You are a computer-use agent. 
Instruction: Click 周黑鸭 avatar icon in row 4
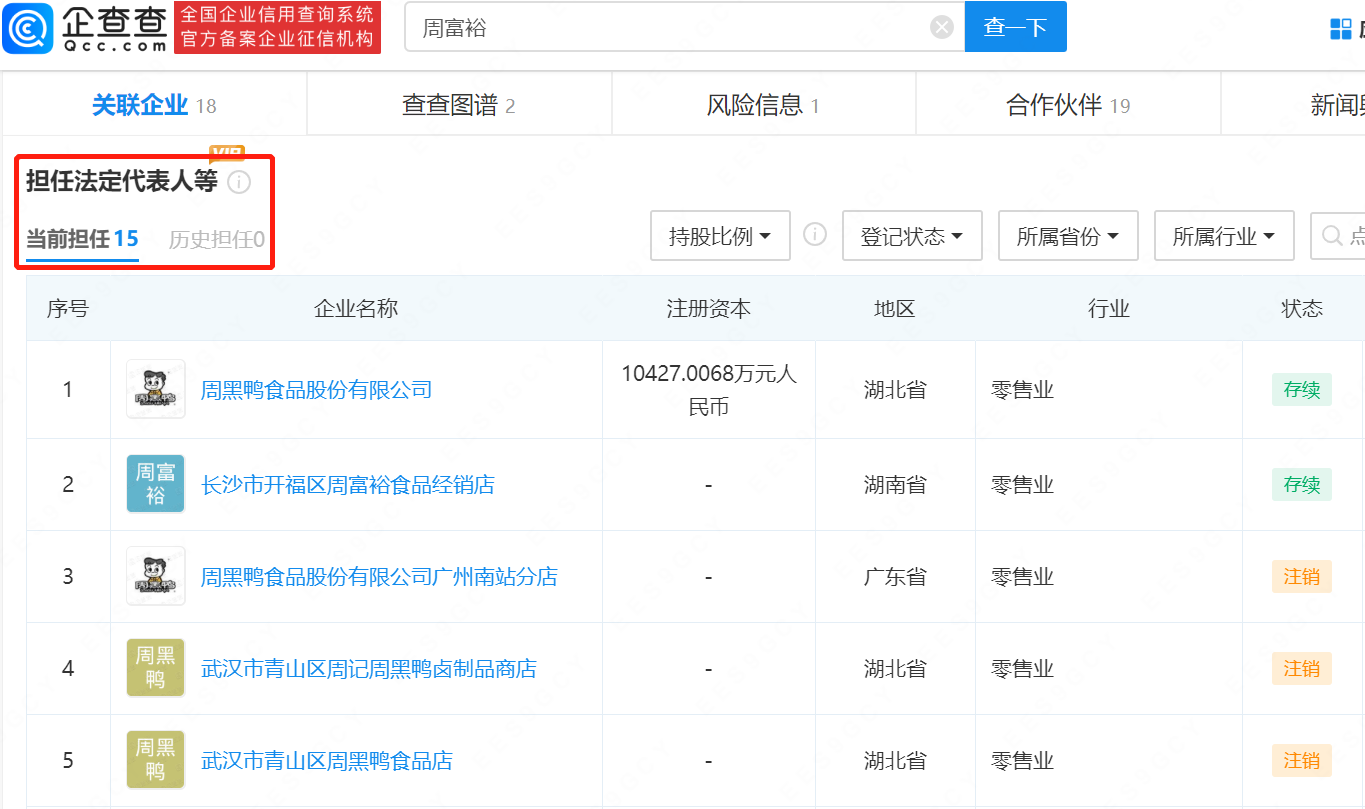coord(155,668)
